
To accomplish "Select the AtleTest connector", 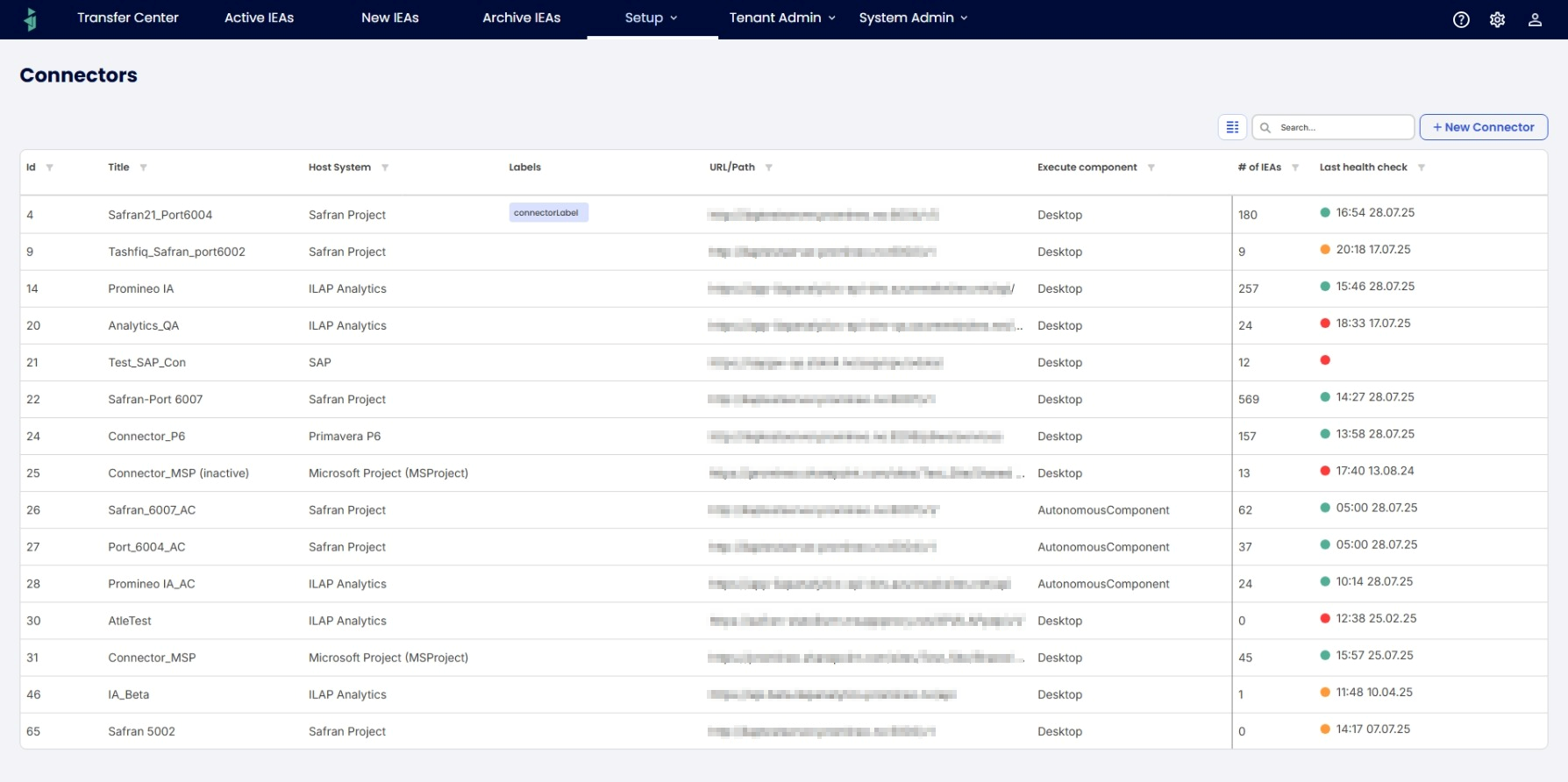I will point(130,621).
